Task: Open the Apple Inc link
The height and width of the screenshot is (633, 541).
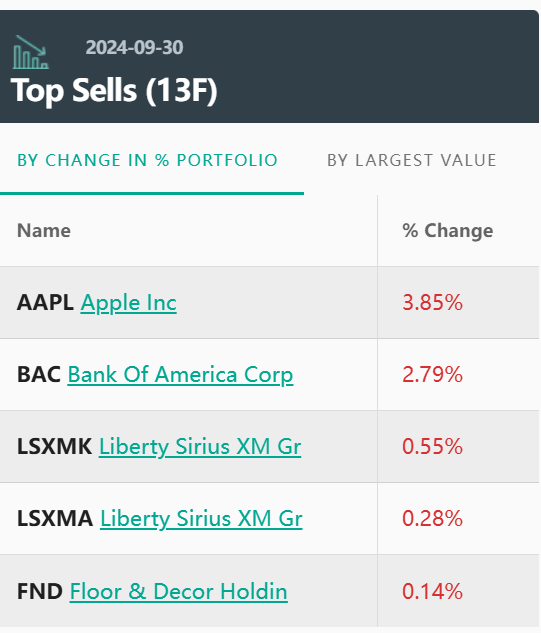Action: click(x=128, y=303)
